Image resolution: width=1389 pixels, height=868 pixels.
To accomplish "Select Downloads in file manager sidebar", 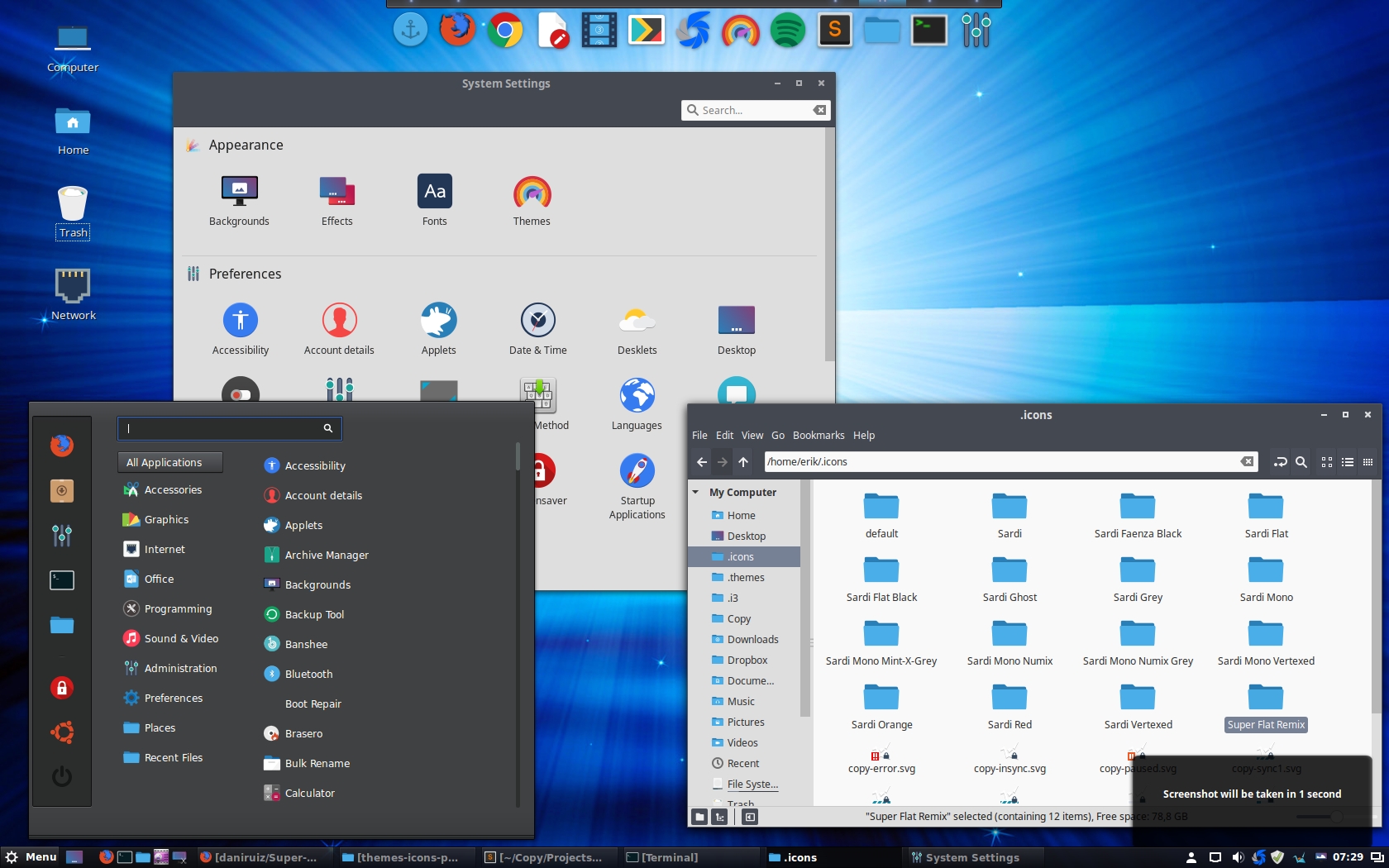I will tap(744, 639).
